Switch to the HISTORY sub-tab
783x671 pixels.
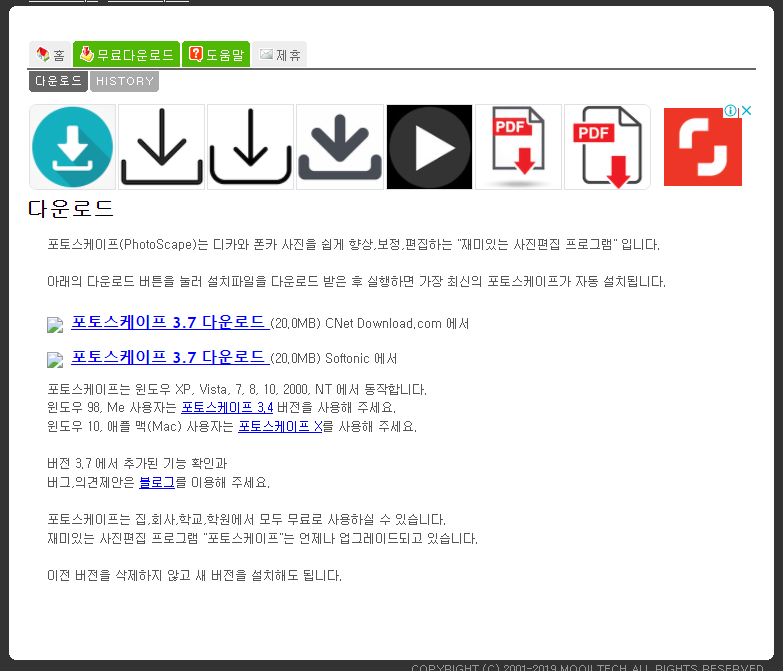pyautogui.click(x=124, y=81)
